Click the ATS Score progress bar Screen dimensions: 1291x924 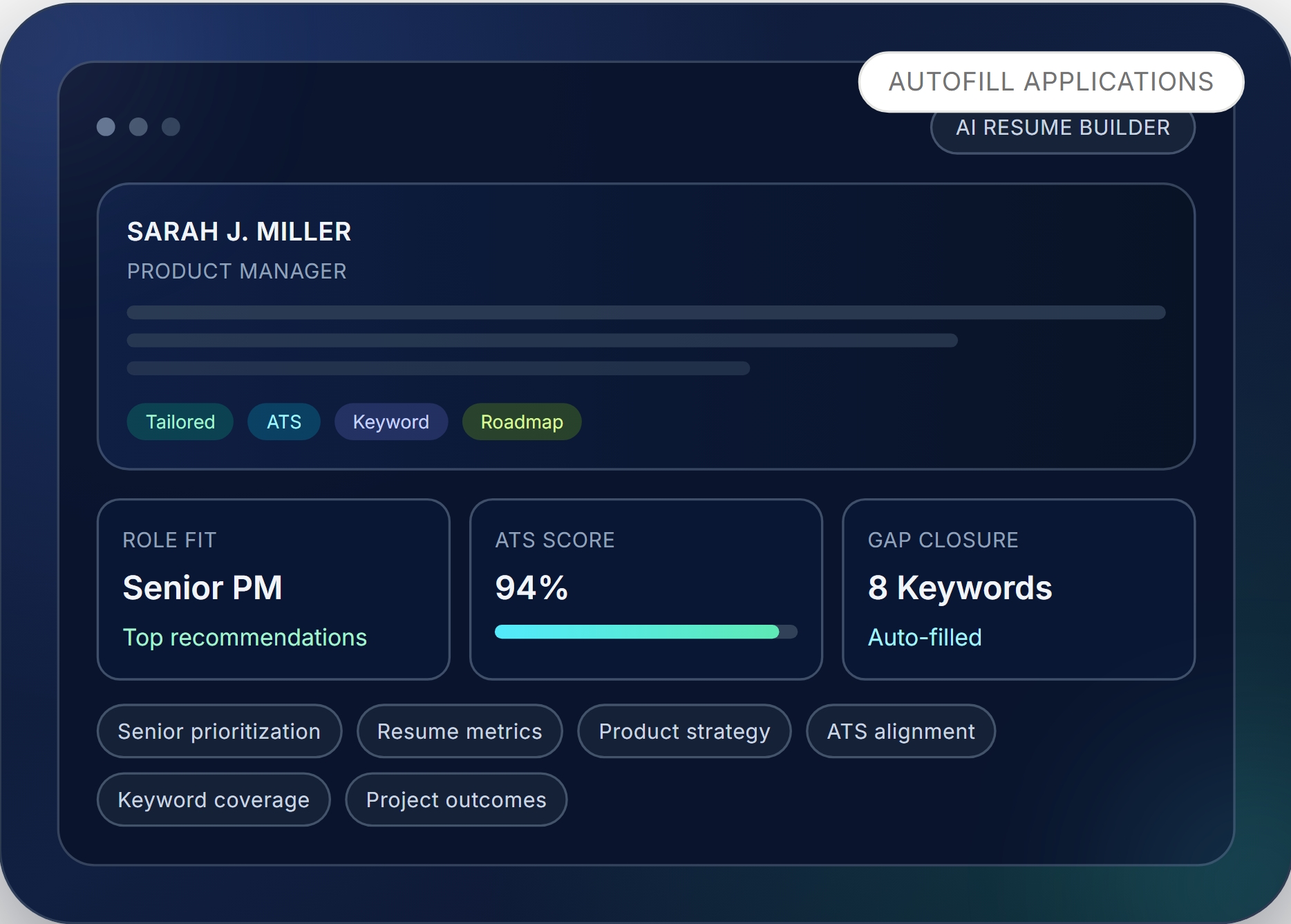coord(646,631)
